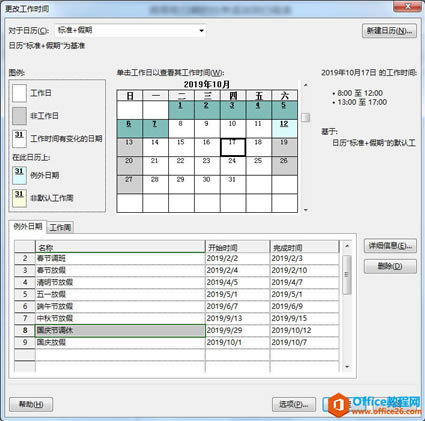This screenshot has width=425, height=421.
Task: Select October 13 non-working day
Action: click(x=129, y=147)
